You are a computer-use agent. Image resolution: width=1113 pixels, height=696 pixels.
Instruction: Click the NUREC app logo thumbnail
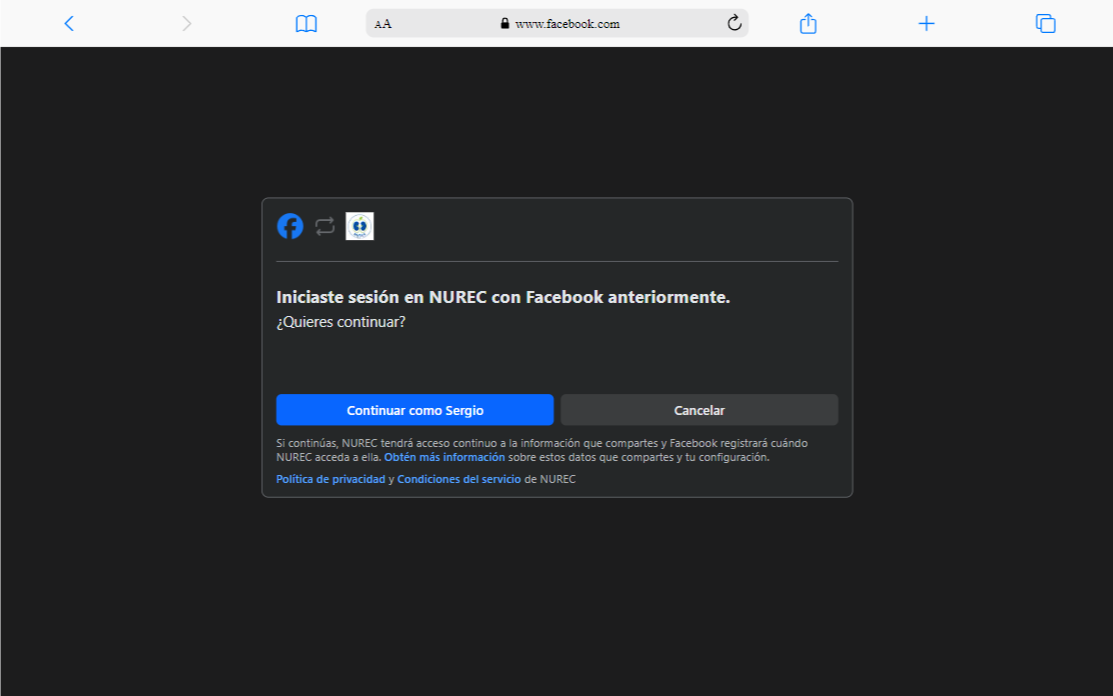360,226
